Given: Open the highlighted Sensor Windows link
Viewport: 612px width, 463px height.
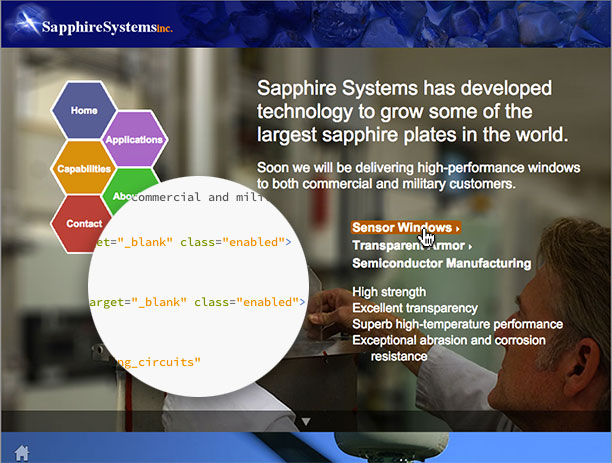Looking at the screenshot, I should click(x=400, y=228).
